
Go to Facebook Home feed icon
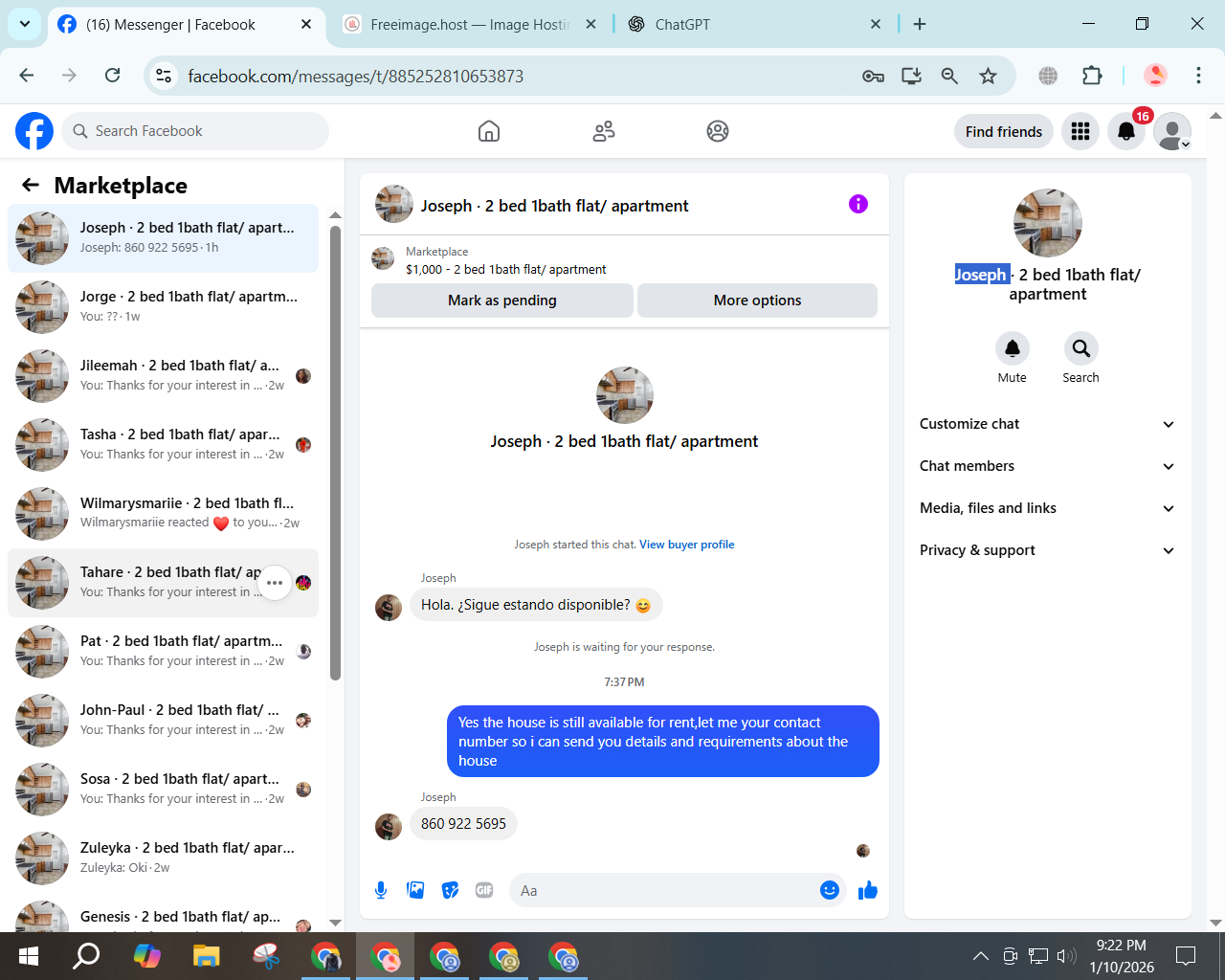pos(489,131)
